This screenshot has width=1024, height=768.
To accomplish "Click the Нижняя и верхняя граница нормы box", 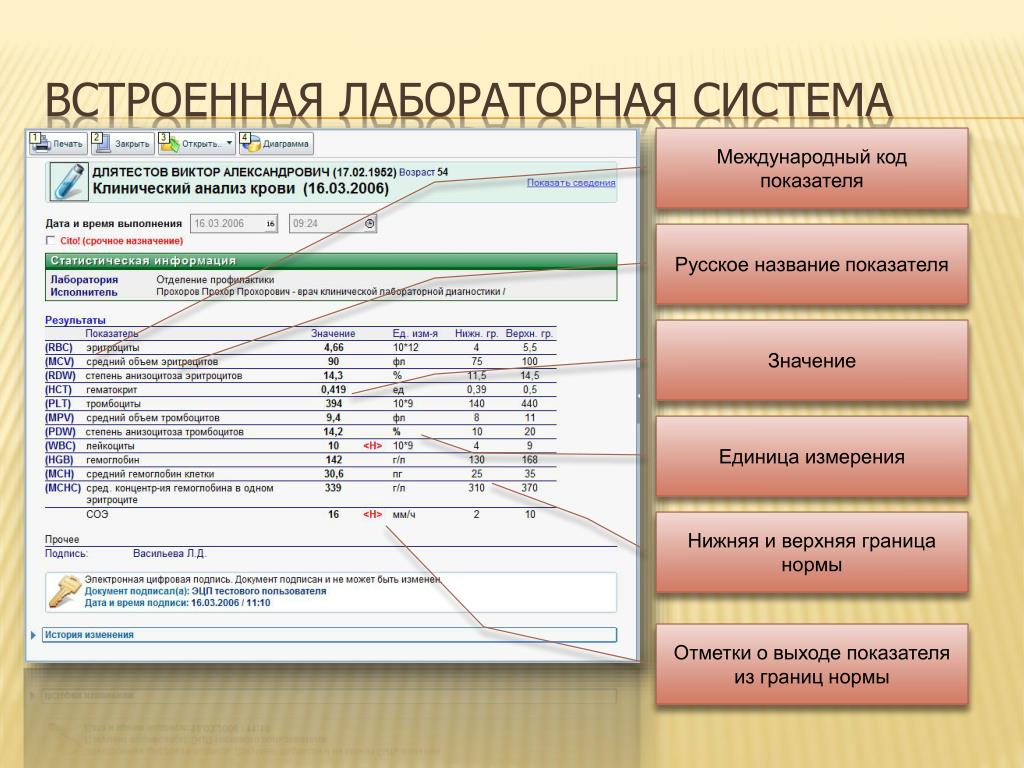I will (x=812, y=552).
